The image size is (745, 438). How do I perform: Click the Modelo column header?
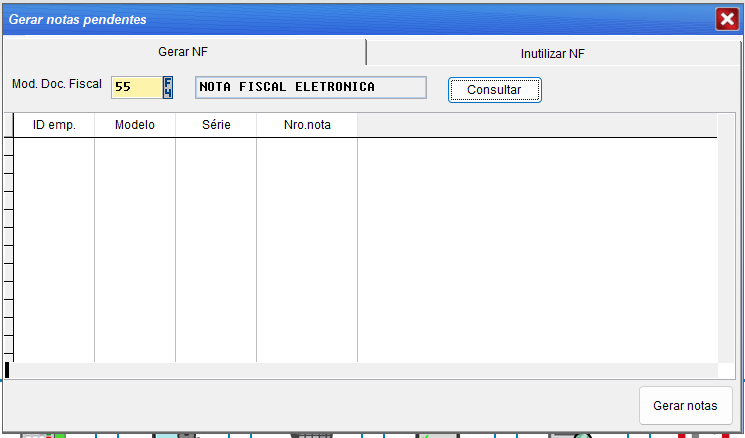(x=135, y=125)
